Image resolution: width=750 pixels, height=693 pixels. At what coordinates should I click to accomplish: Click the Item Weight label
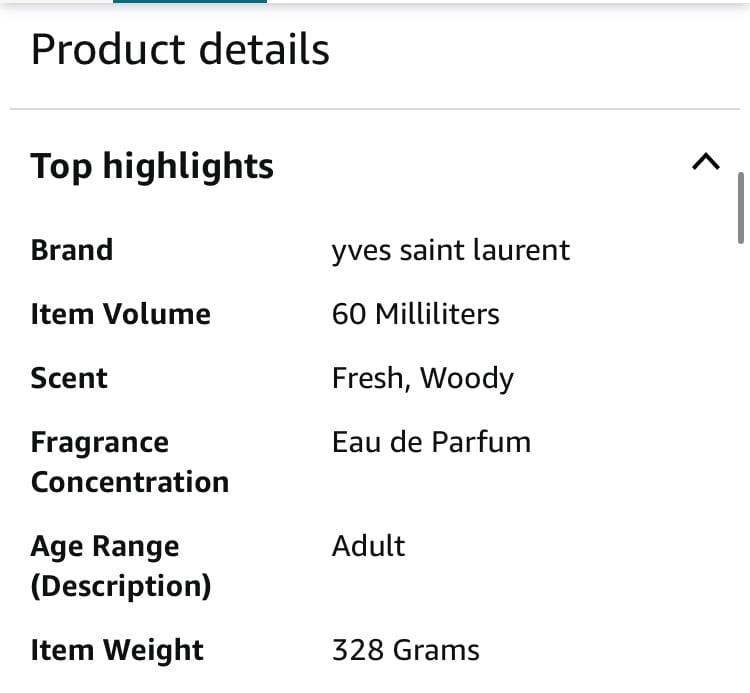(117, 650)
